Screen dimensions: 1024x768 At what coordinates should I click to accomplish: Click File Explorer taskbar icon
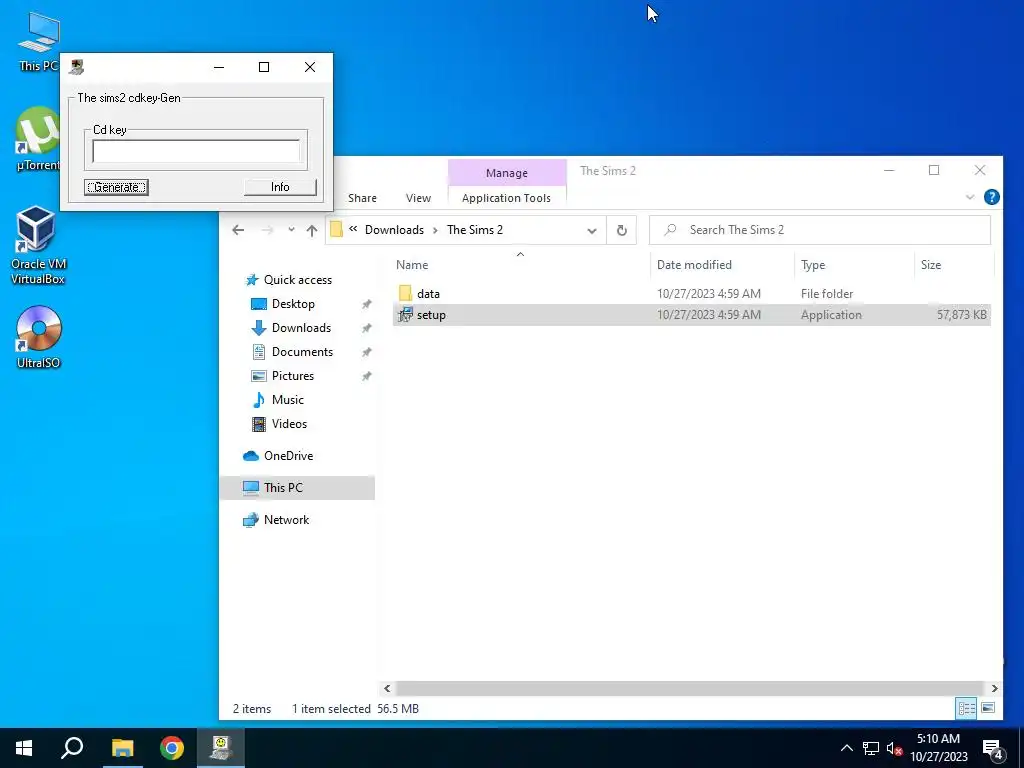tap(122, 748)
